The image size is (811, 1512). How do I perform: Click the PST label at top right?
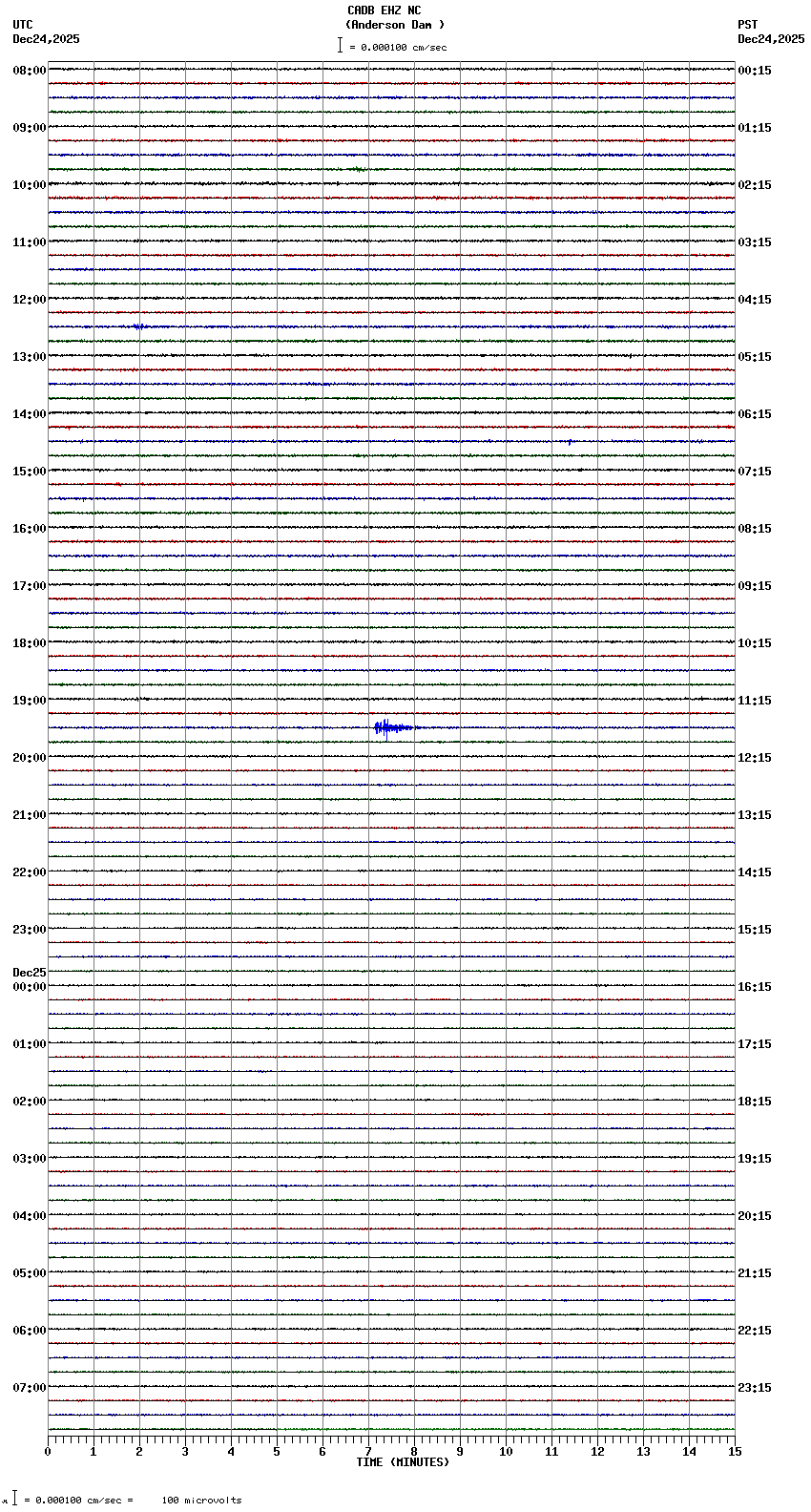pos(748,25)
